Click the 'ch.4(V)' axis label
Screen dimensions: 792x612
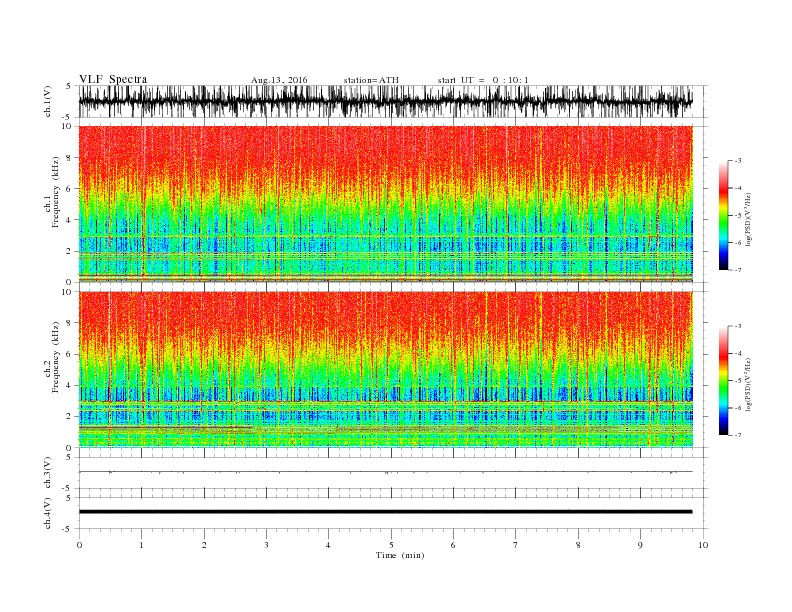(47, 513)
